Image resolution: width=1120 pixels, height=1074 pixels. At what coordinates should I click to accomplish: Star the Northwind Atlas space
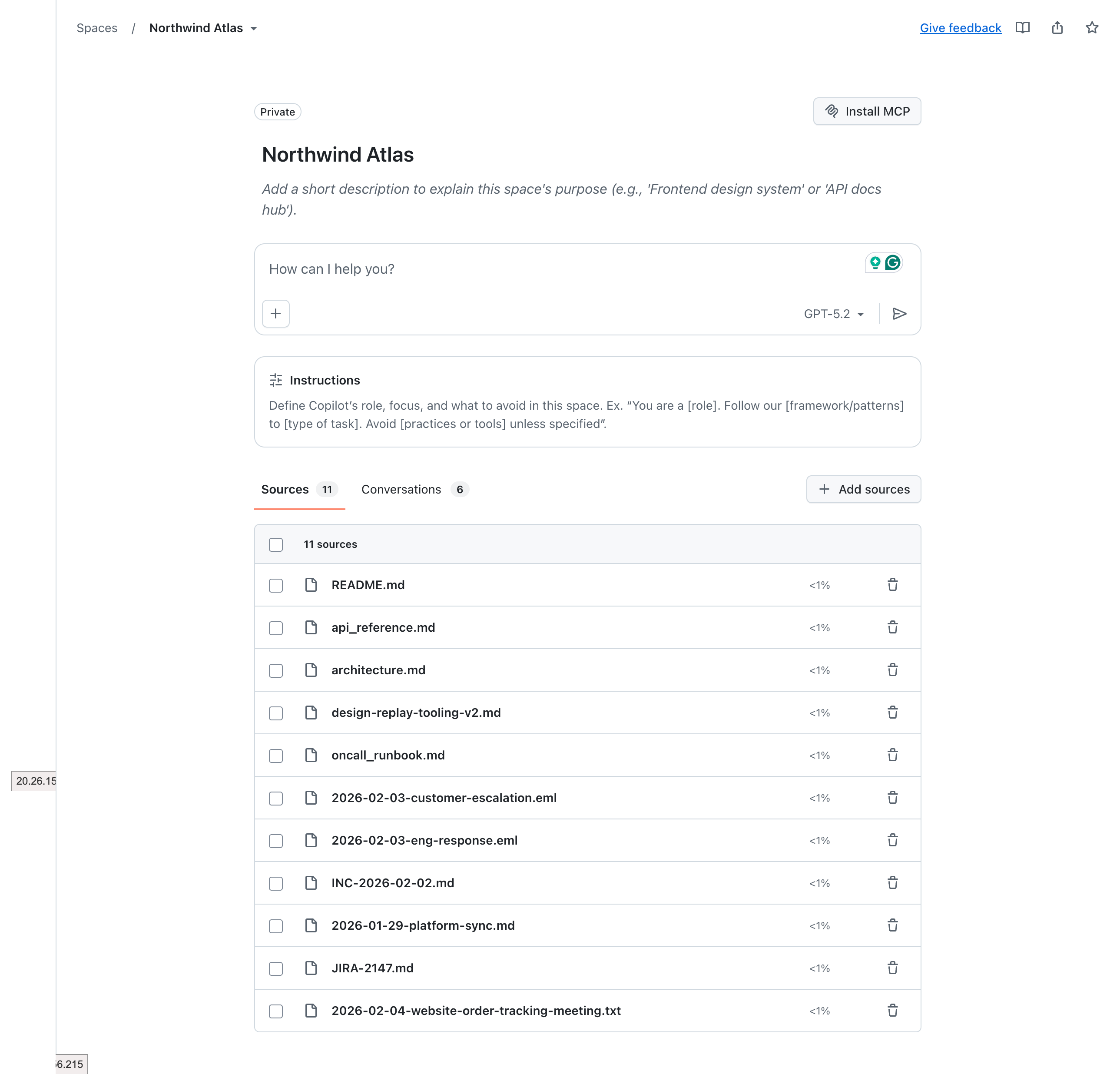coord(1092,27)
